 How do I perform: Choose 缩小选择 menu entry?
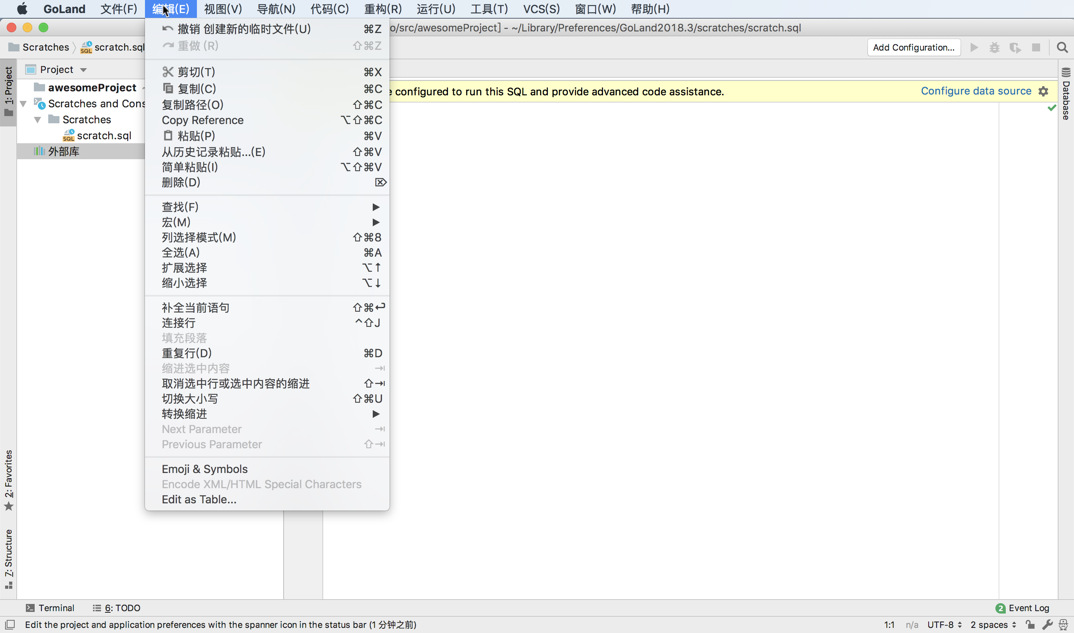(267, 283)
